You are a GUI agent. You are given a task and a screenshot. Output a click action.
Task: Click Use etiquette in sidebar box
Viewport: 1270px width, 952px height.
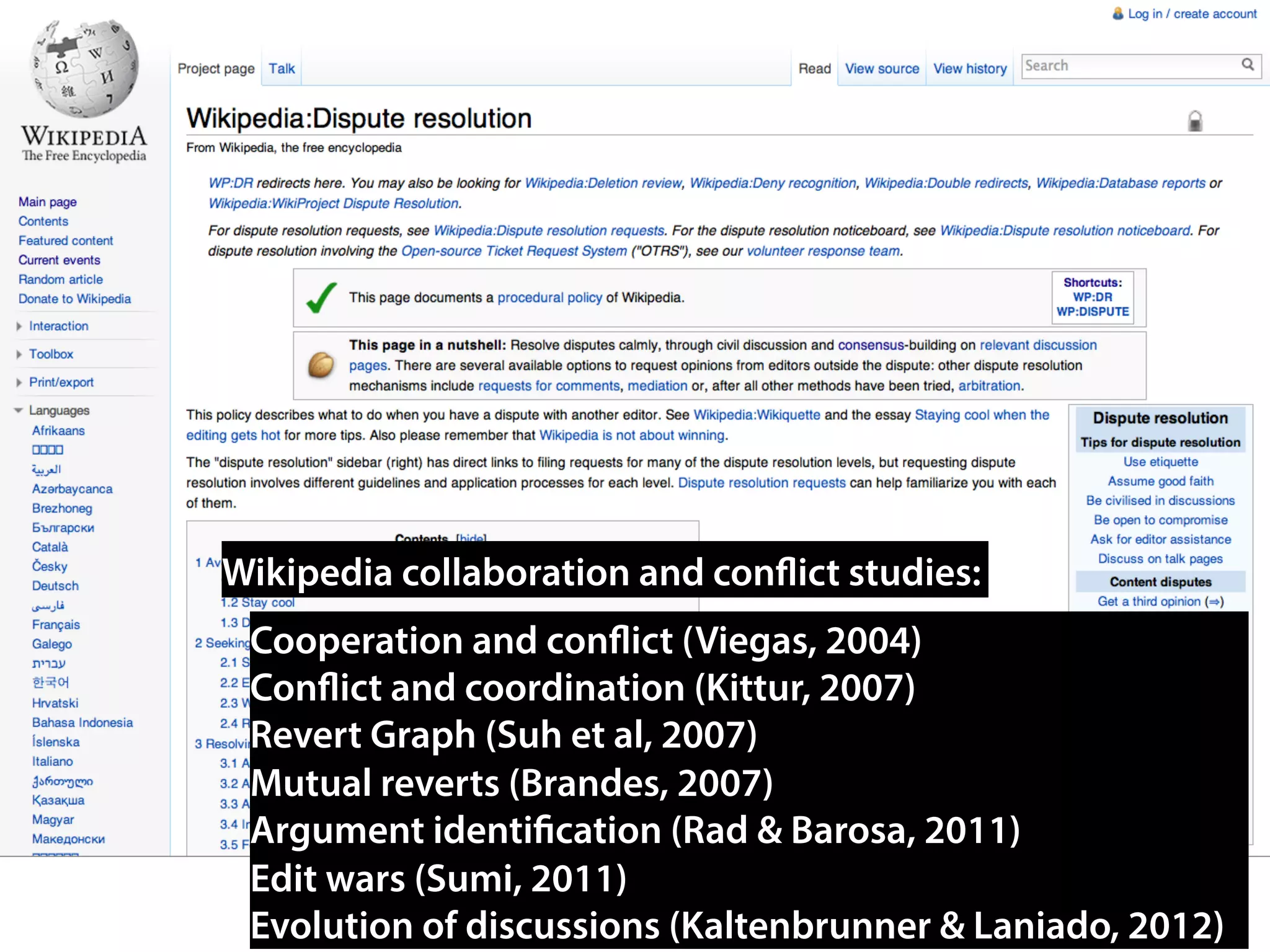click(1160, 462)
